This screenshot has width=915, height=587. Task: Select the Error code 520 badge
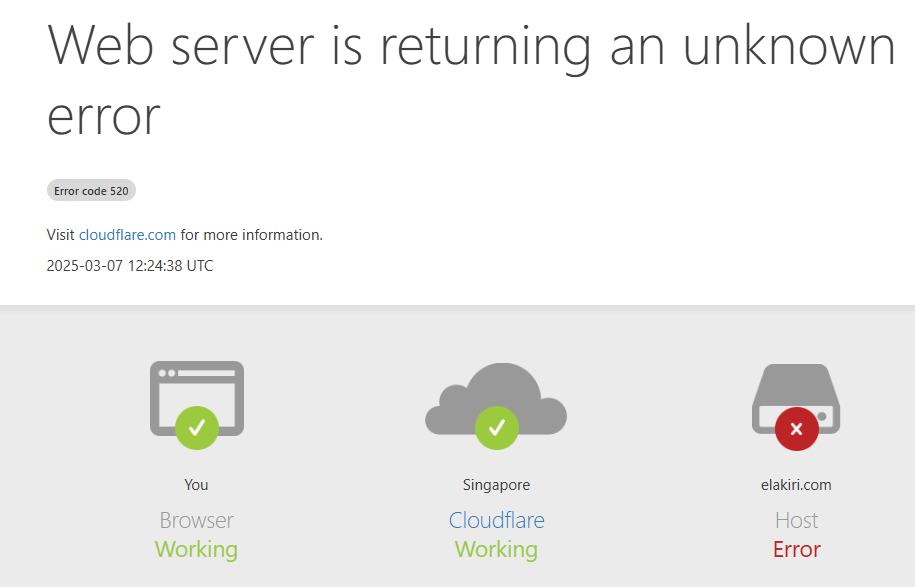tap(91, 191)
